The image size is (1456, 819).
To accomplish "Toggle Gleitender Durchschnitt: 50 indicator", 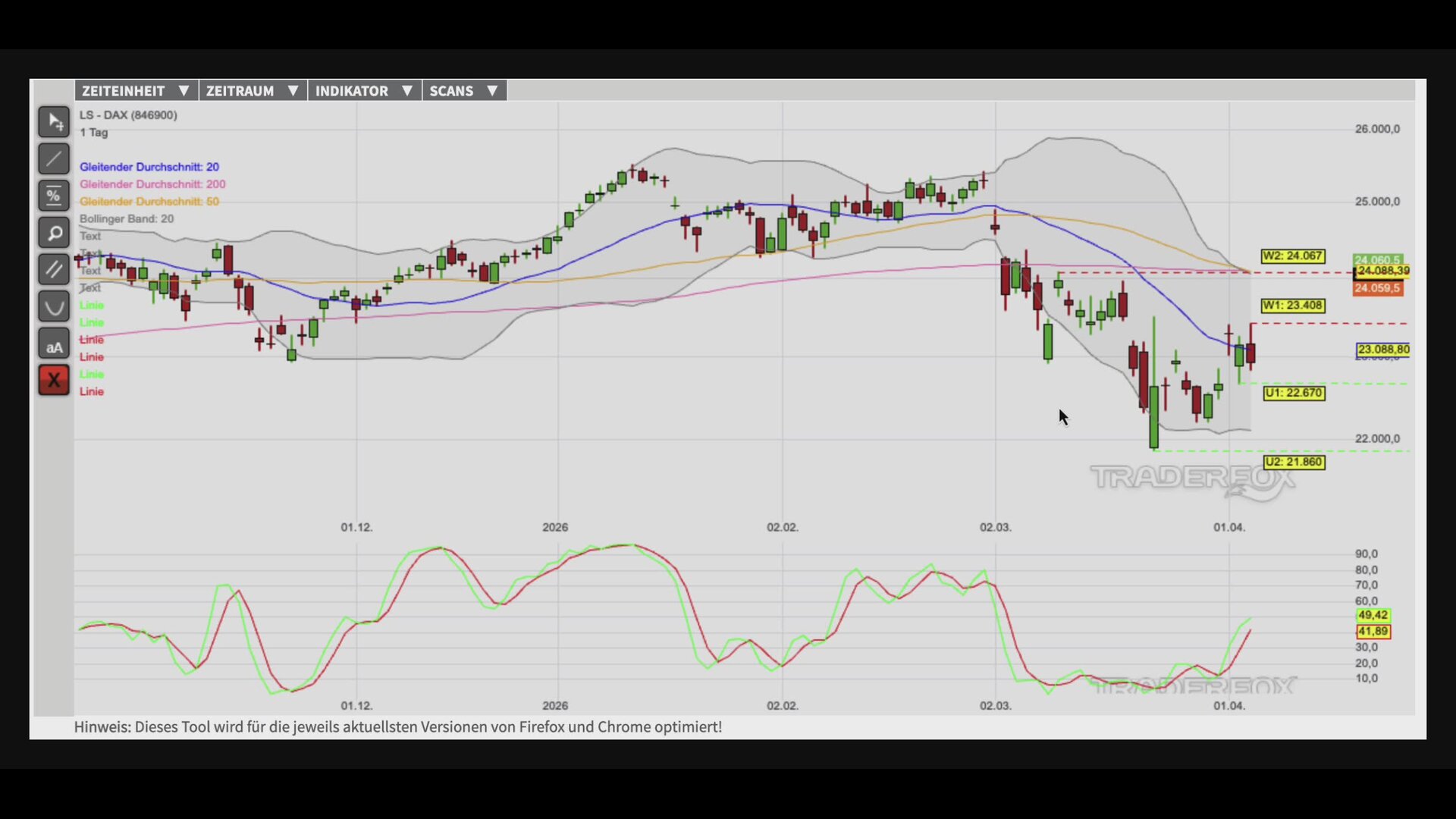I will pos(149,202).
